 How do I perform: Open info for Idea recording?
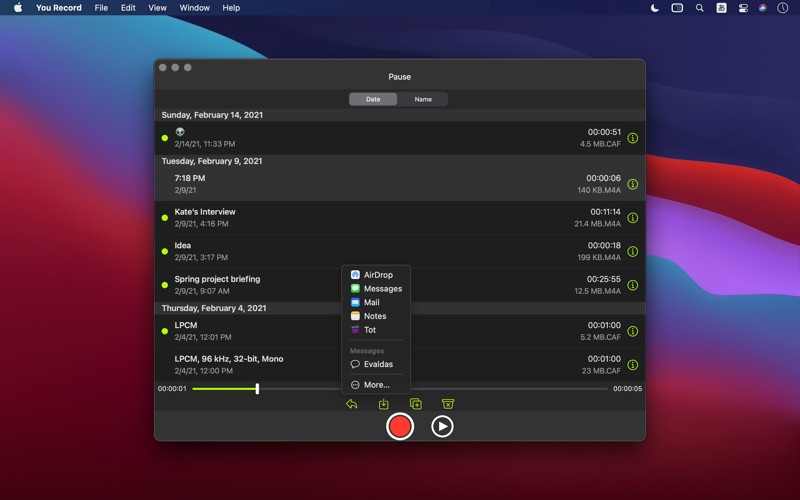[632, 251]
